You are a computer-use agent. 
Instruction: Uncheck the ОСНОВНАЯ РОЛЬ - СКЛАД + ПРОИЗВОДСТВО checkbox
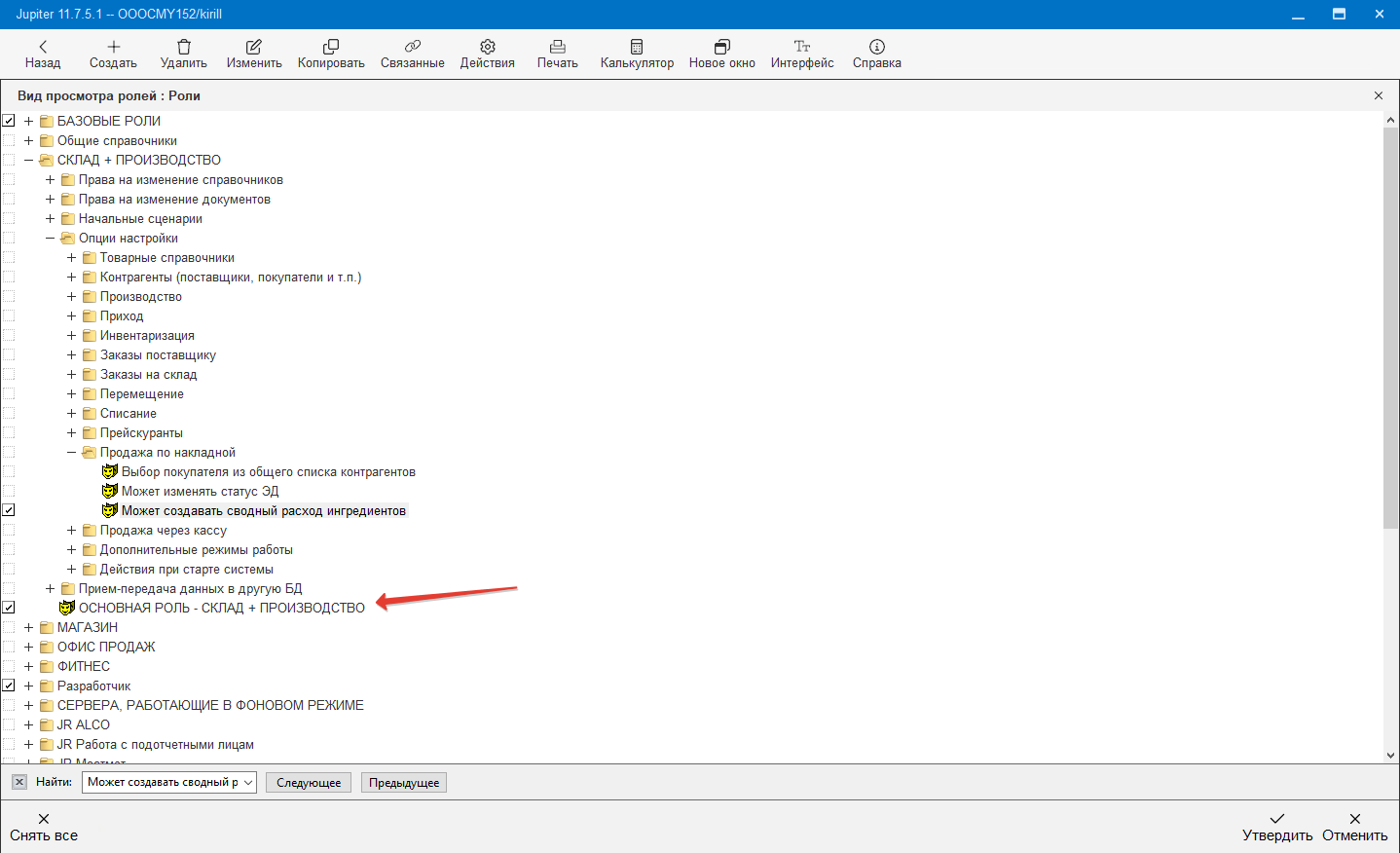click(9, 608)
